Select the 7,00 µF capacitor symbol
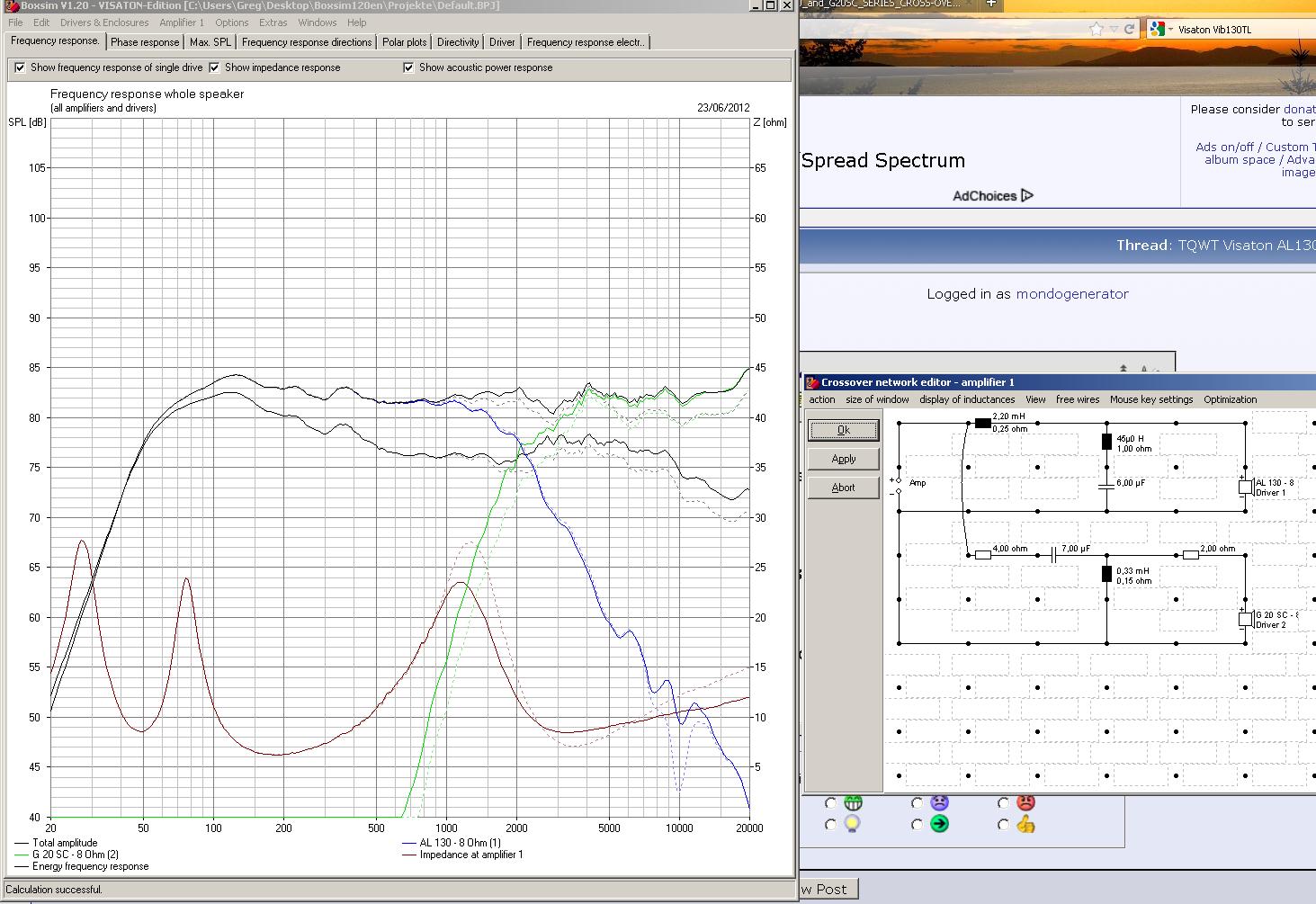 pyautogui.click(x=1052, y=555)
